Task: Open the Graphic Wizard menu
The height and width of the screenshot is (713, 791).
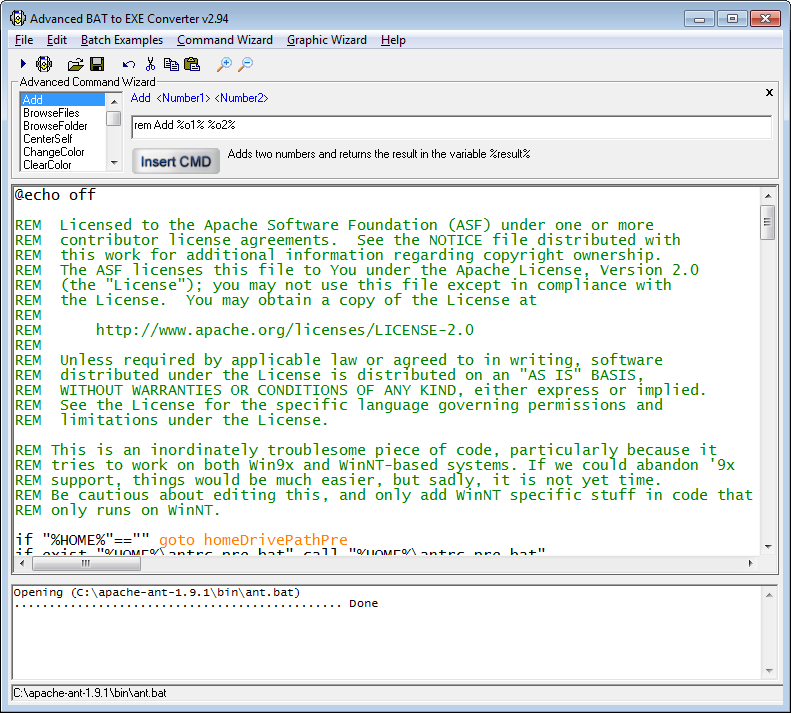Action: pos(326,40)
